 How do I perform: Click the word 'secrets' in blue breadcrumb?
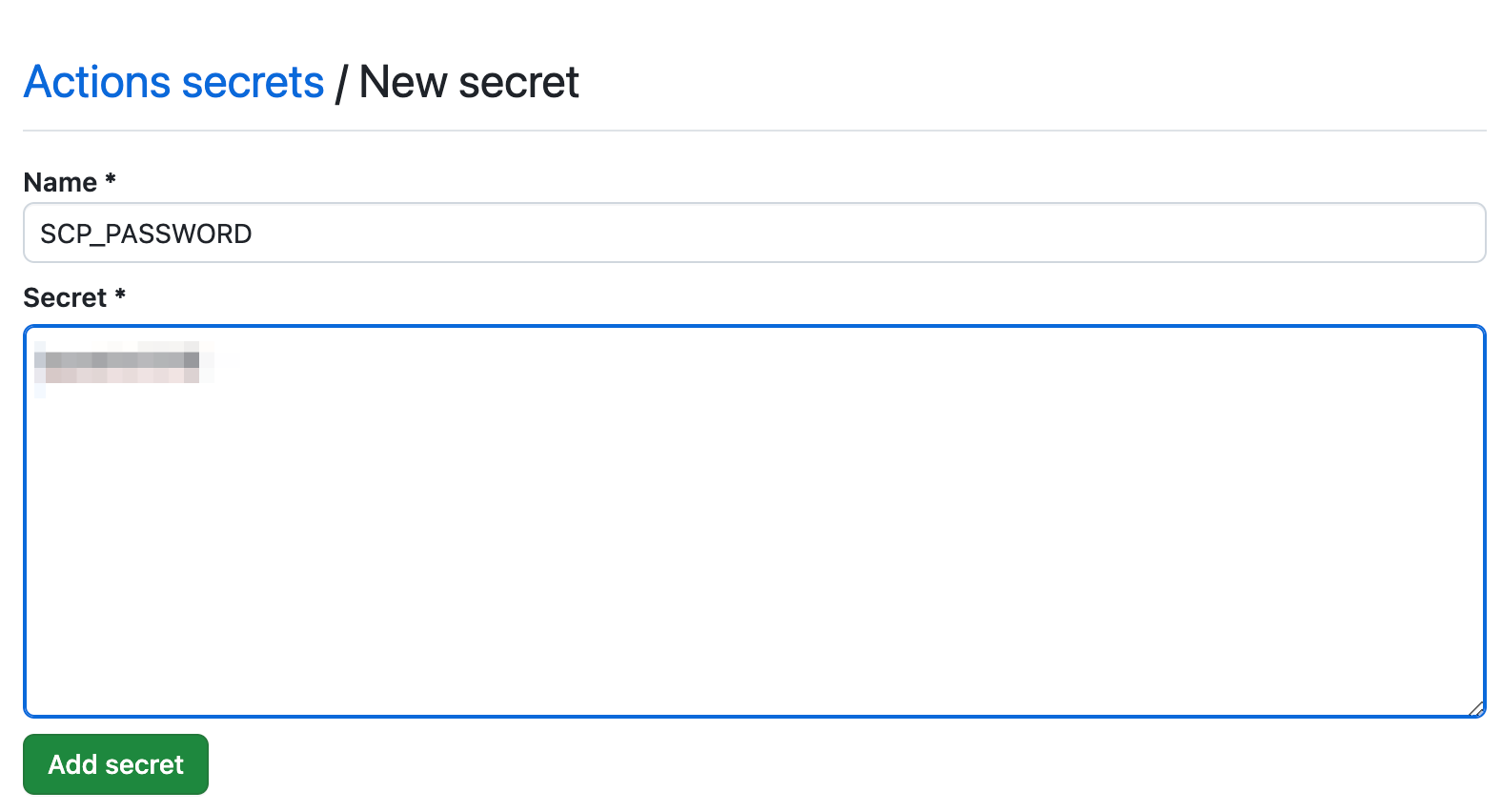tap(253, 83)
